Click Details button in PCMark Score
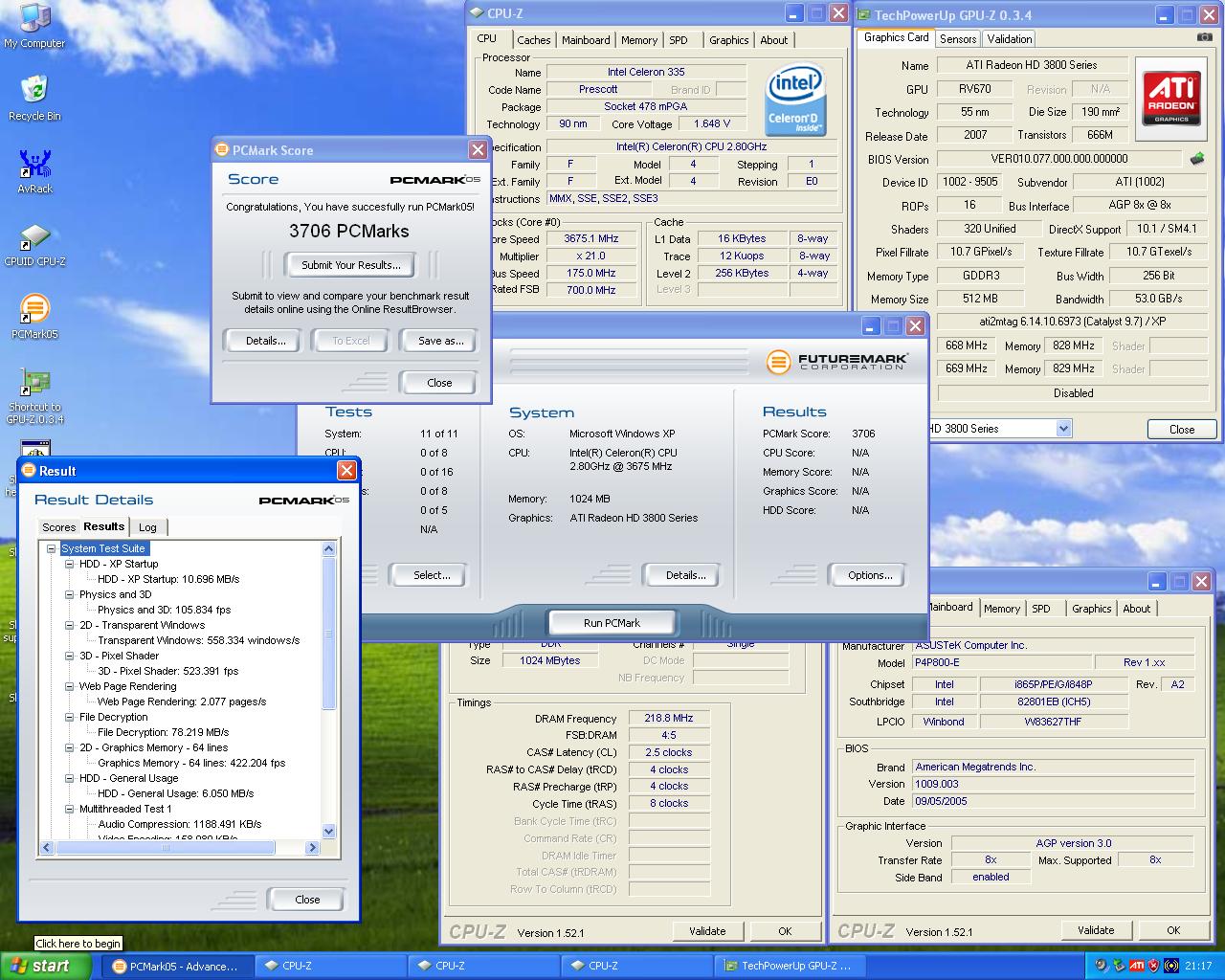The width and height of the screenshot is (1225, 980). [x=265, y=341]
